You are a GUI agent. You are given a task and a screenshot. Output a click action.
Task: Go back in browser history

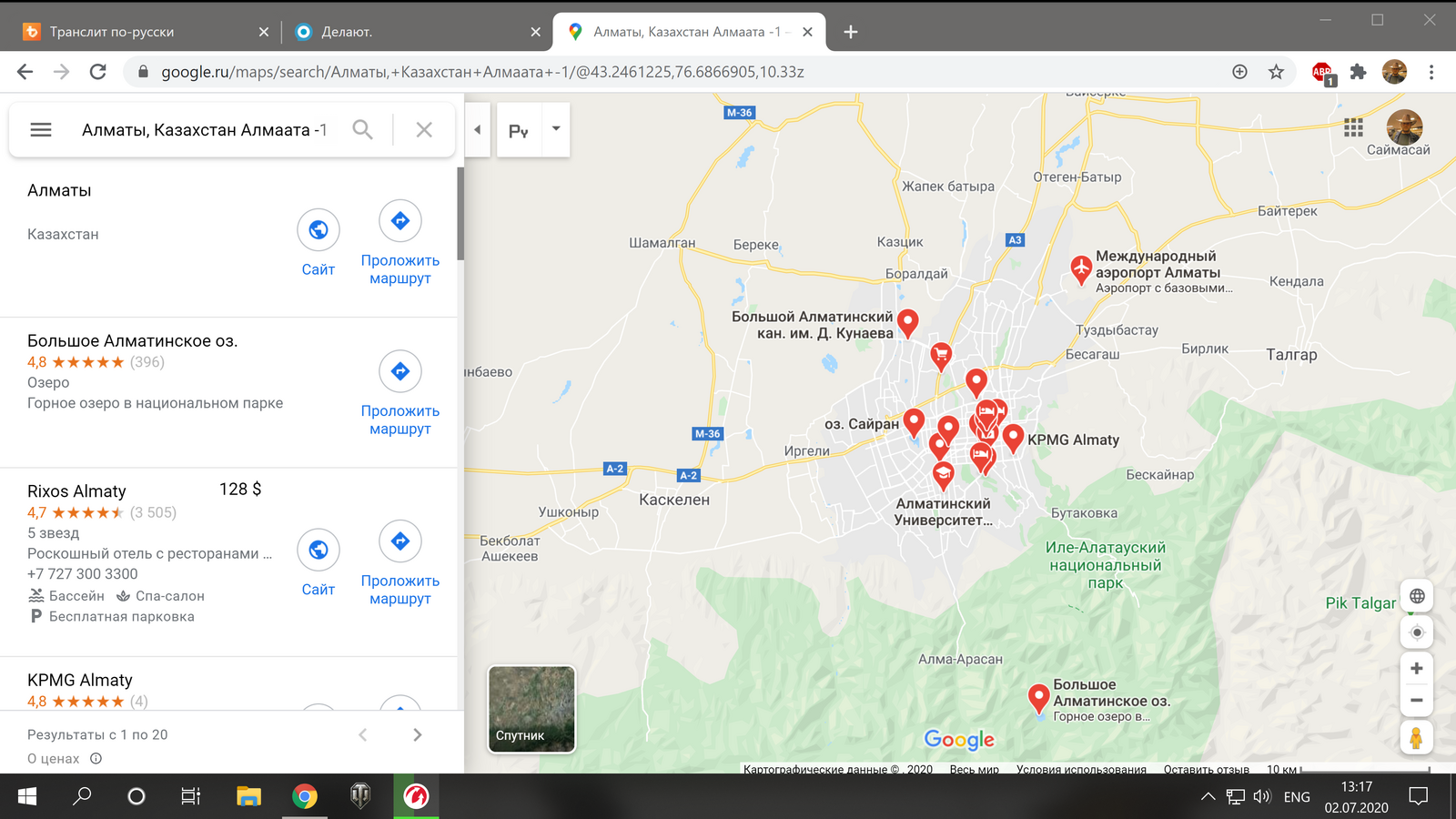(x=25, y=72)
